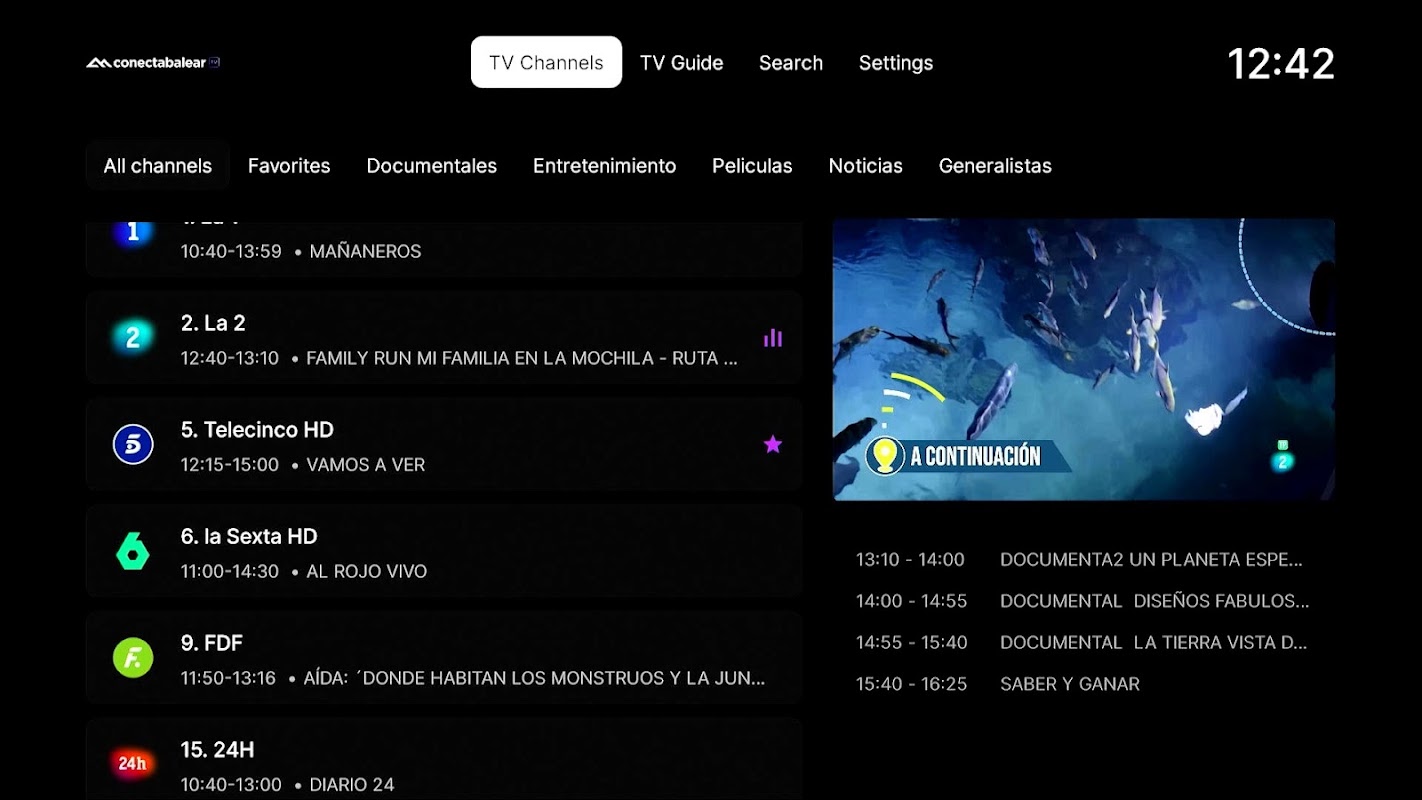Viewport: 1422px width, 800px height.
Task: Toggle the favorite star on Telecinco HD
Action: coord(773,444)
